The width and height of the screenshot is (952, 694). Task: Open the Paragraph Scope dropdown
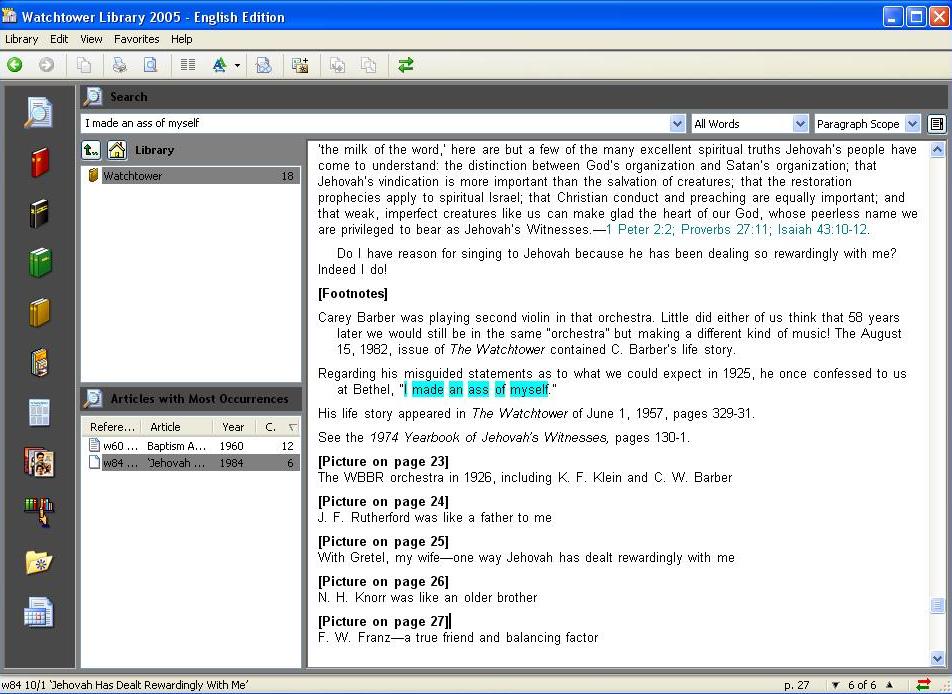[x=912, y=124]
